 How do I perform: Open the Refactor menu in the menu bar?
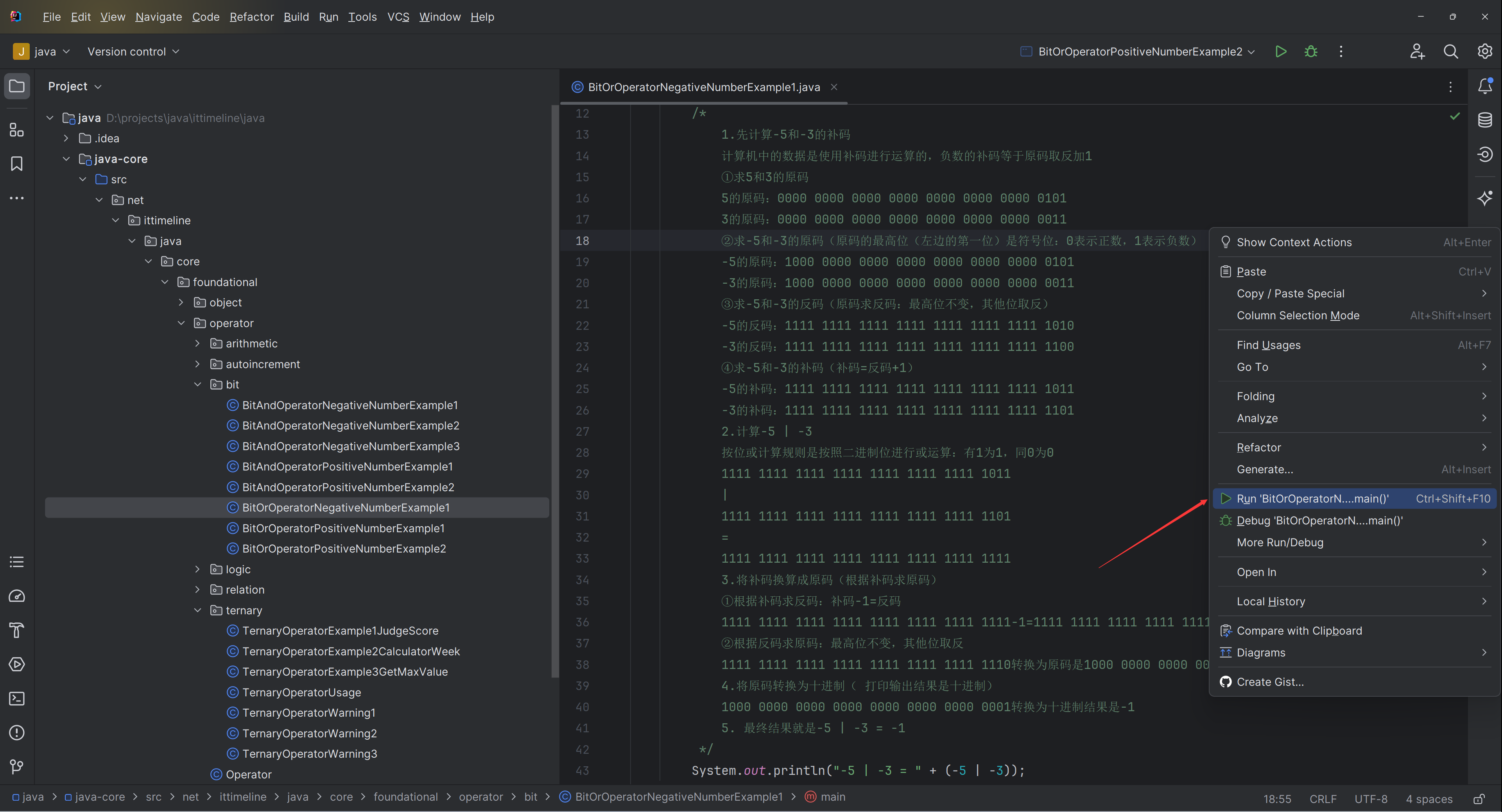[251, 17]
